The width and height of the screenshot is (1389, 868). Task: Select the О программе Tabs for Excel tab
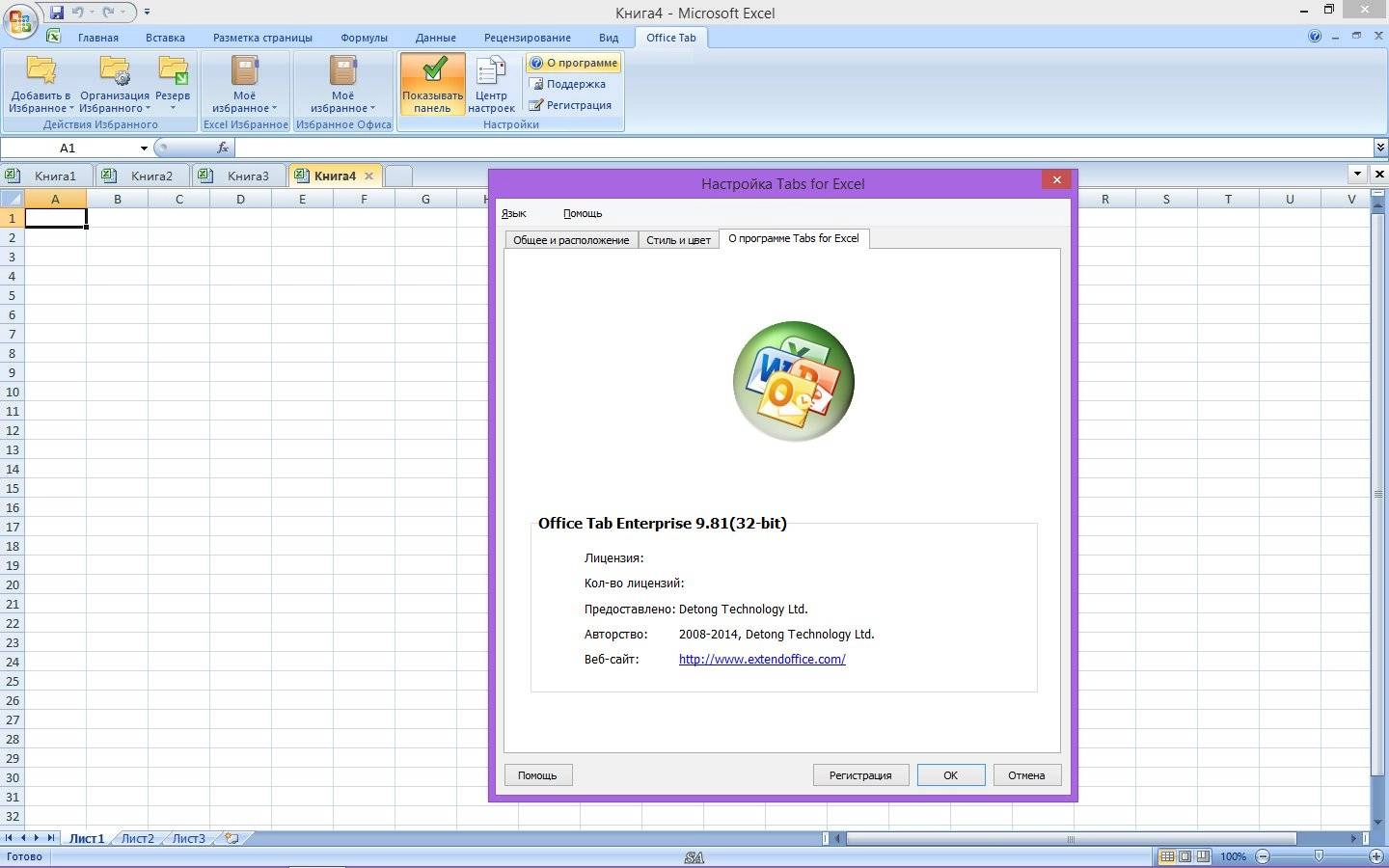[x=793, y=238]
